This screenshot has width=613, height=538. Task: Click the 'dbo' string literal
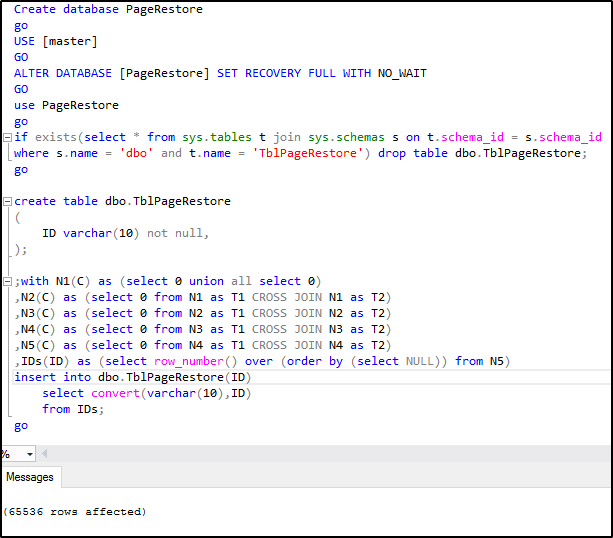point(136,153)
